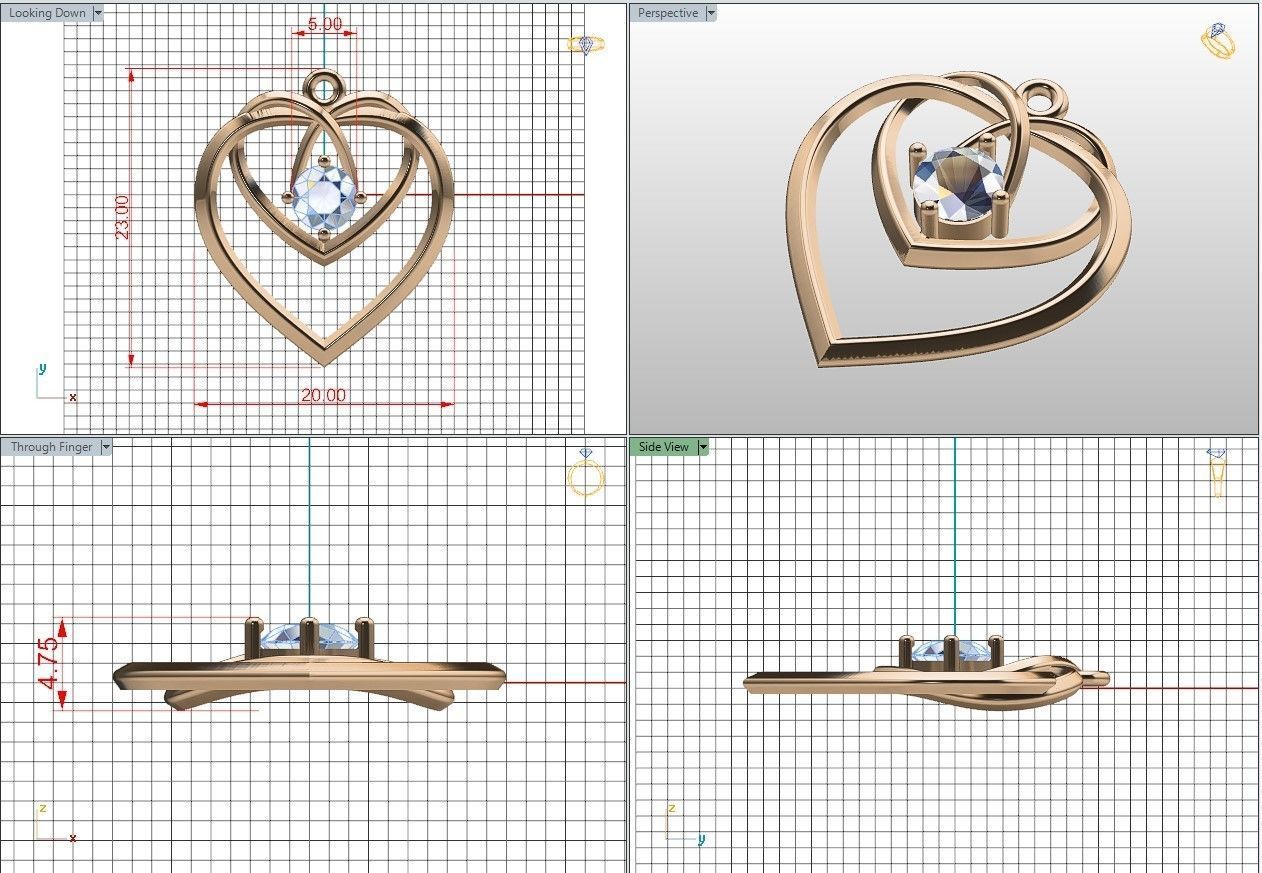
Task: Click the axis indicator in Side View
Action: tap(686, 824)
